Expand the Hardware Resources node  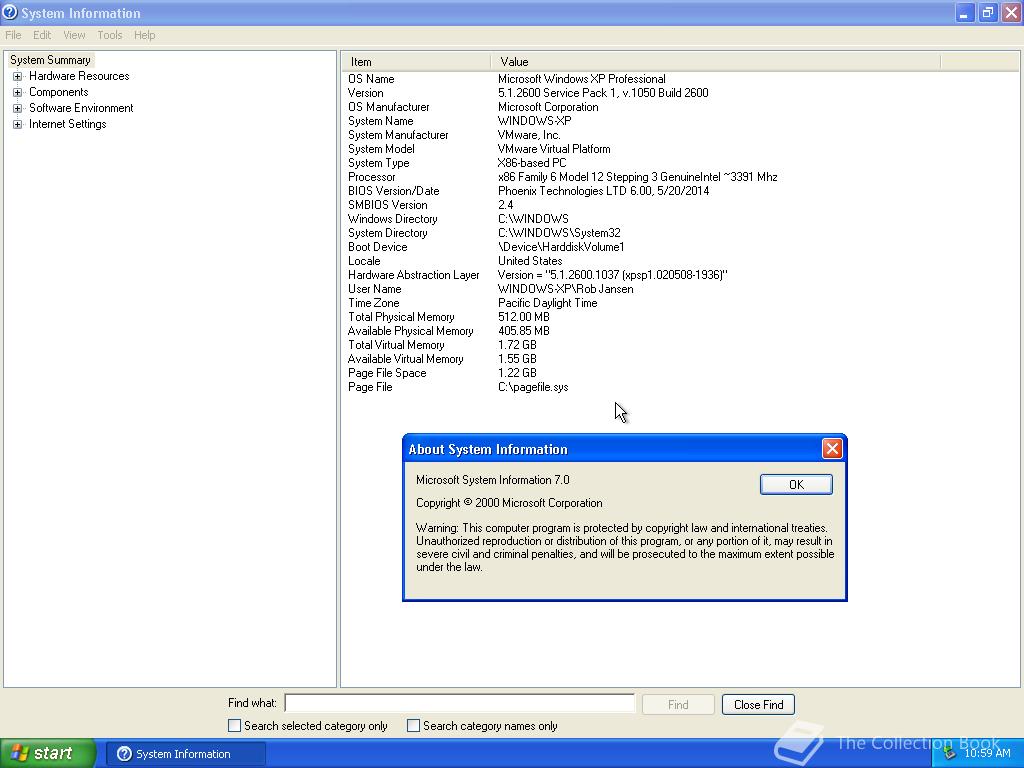18,76
